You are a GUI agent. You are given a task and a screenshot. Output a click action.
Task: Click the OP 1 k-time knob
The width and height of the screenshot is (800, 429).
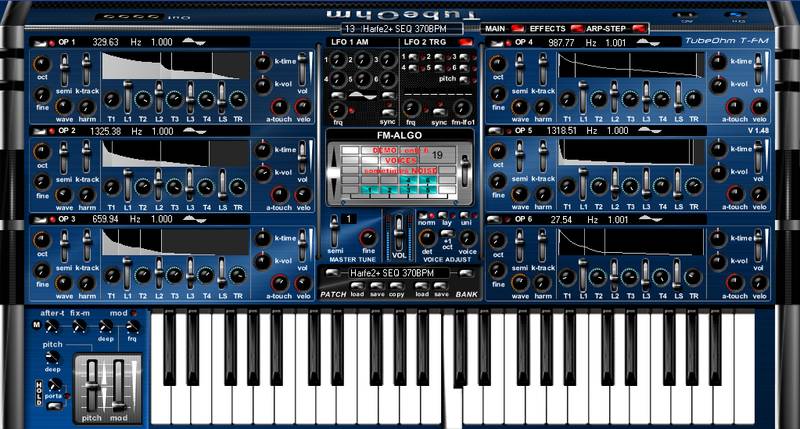[263, 62]
